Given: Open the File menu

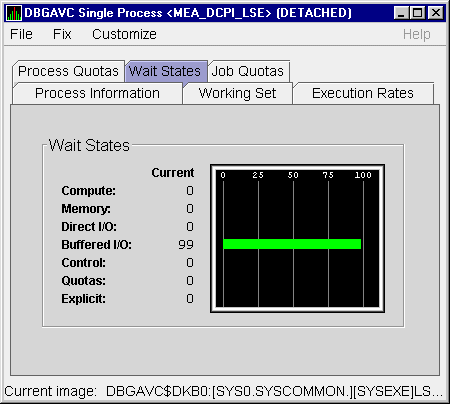Looking at the screenshot, I should 21,34.
